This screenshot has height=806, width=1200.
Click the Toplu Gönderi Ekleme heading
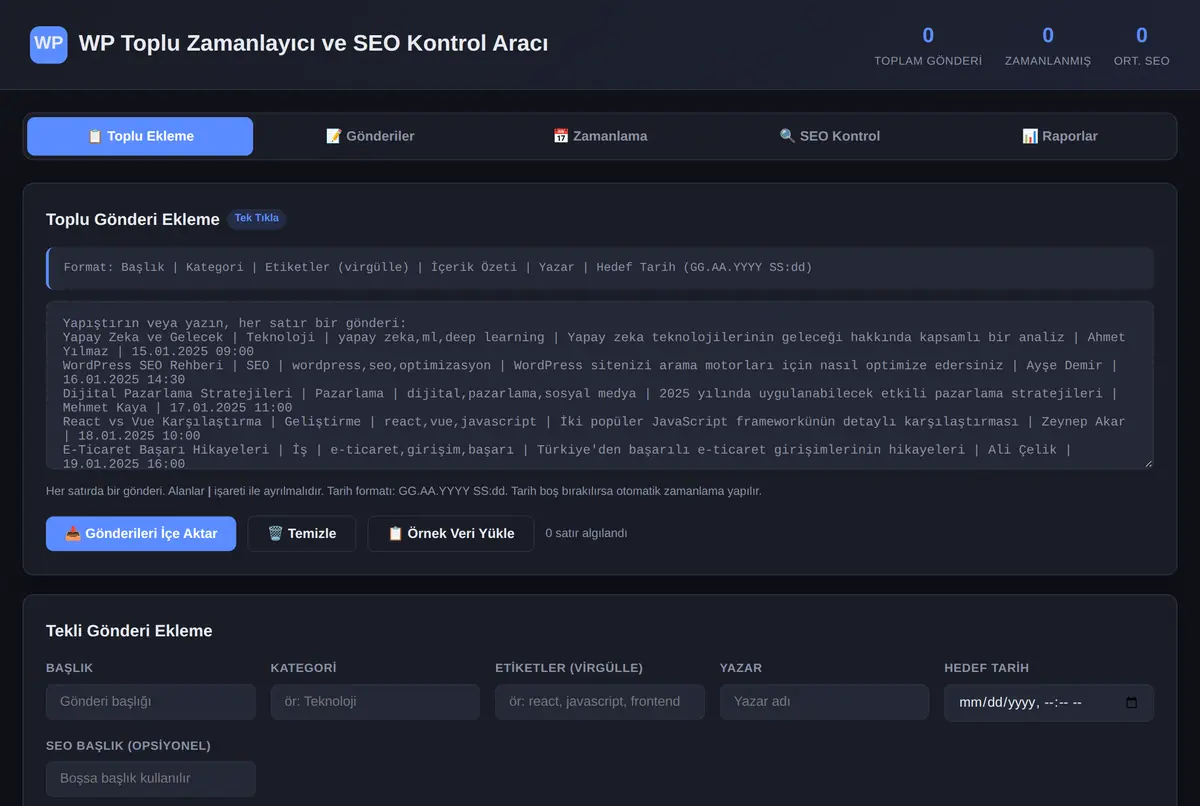pyautogui.click(x=133, y=219)
